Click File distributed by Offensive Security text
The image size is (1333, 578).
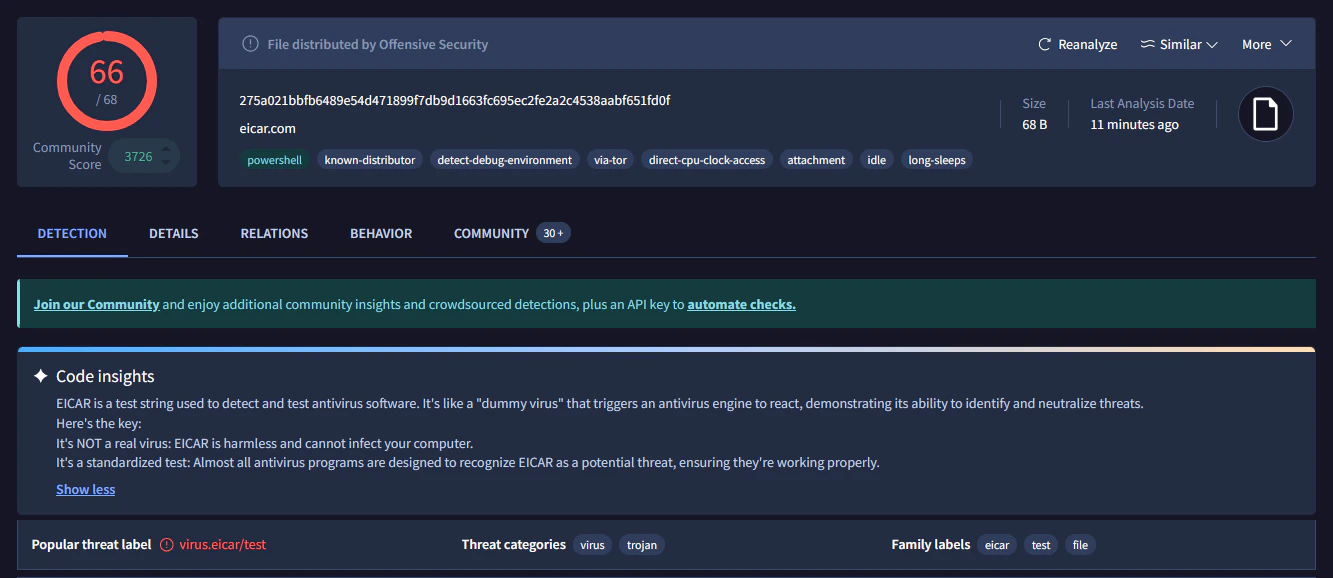point(378,45)
